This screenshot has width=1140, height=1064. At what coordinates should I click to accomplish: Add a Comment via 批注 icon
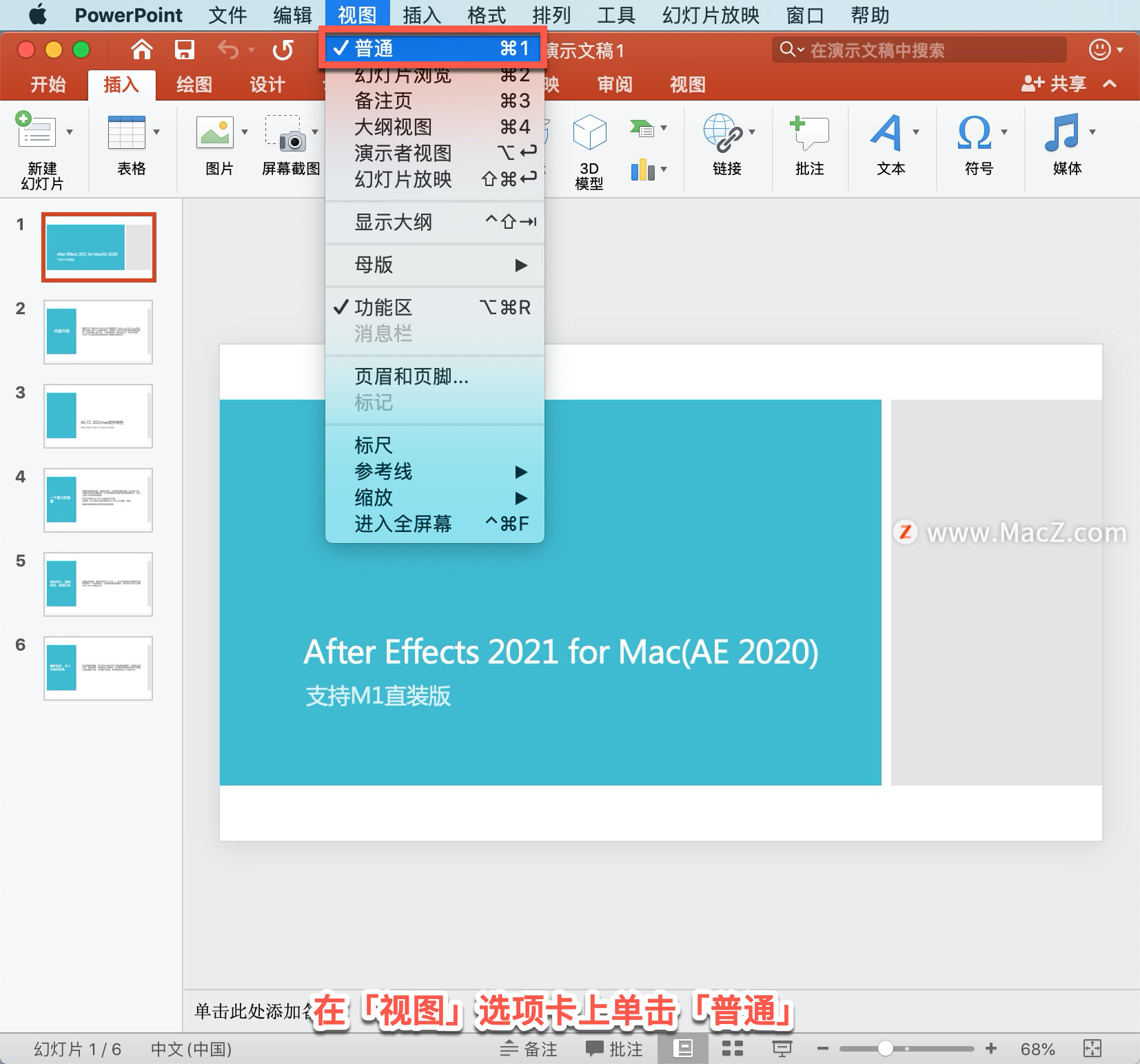tap(809, 132)
